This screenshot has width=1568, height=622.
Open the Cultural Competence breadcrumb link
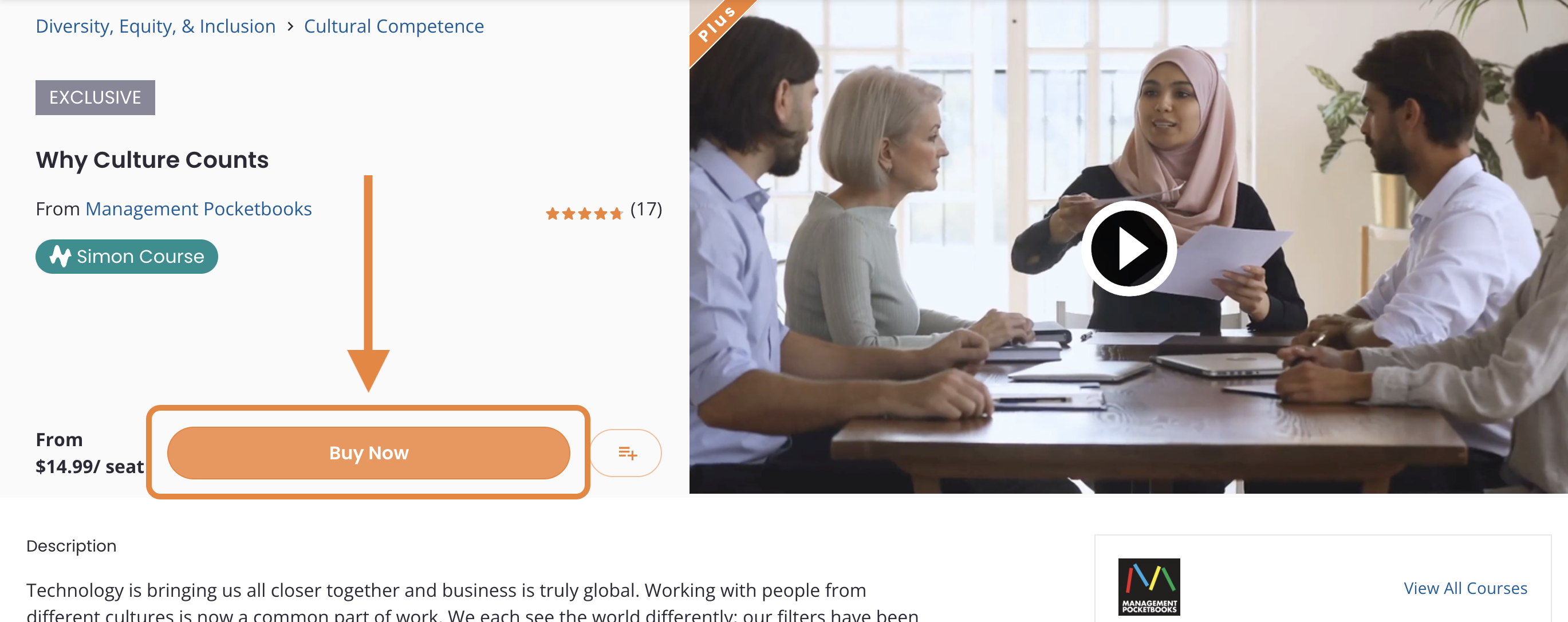(394, 26)
